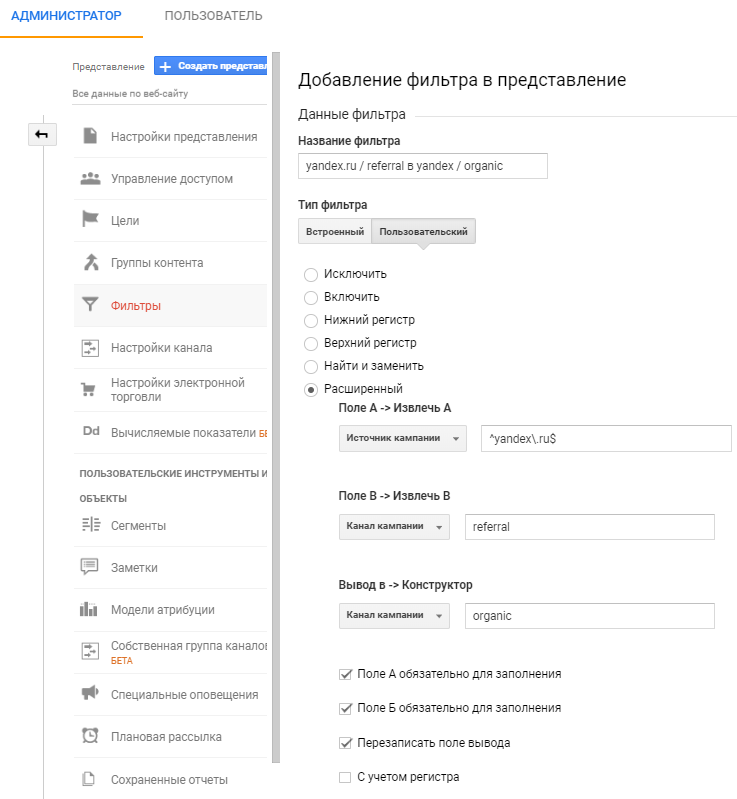Open Собственная группа каналов link
737x799 pixels.
(x=189, y=646)
